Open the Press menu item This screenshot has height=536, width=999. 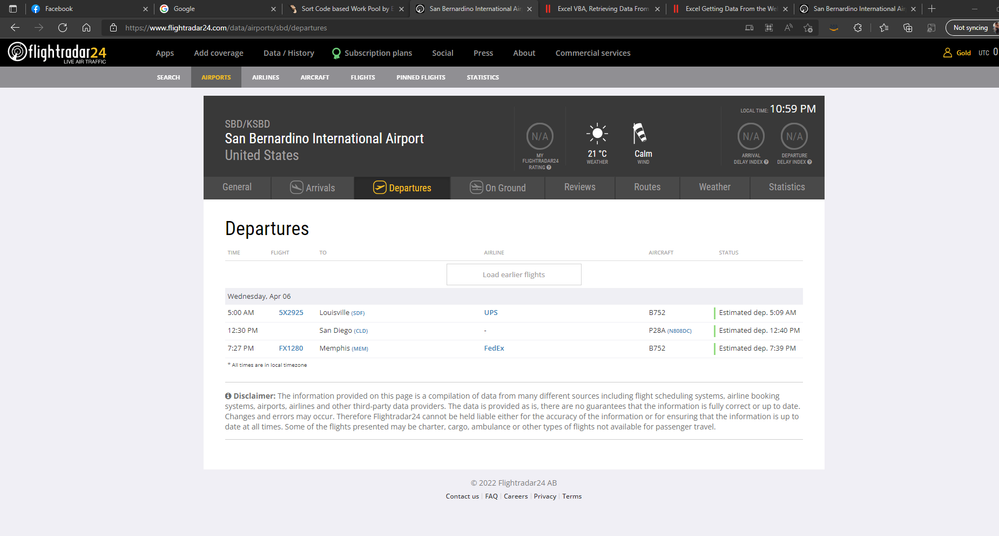coord(483,53)
